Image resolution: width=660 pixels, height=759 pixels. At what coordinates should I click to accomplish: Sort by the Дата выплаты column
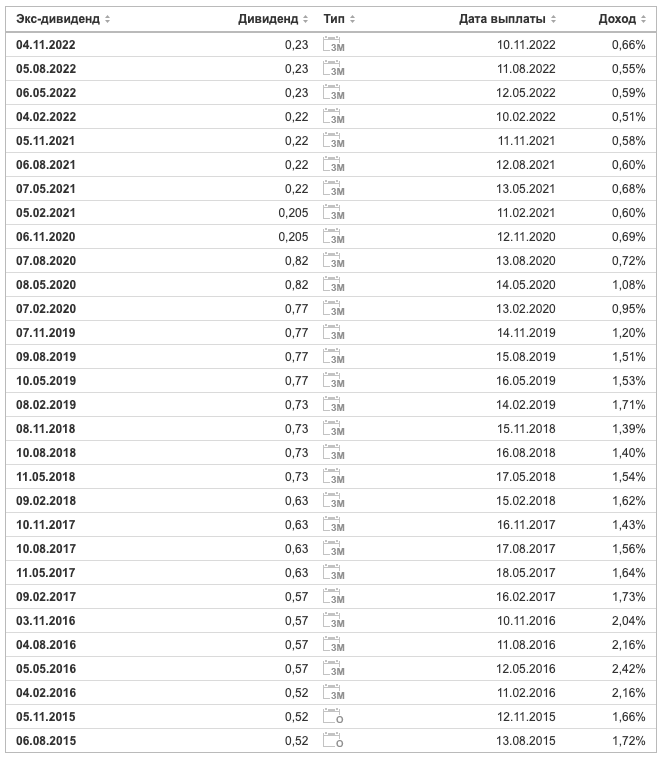point(553,19)
